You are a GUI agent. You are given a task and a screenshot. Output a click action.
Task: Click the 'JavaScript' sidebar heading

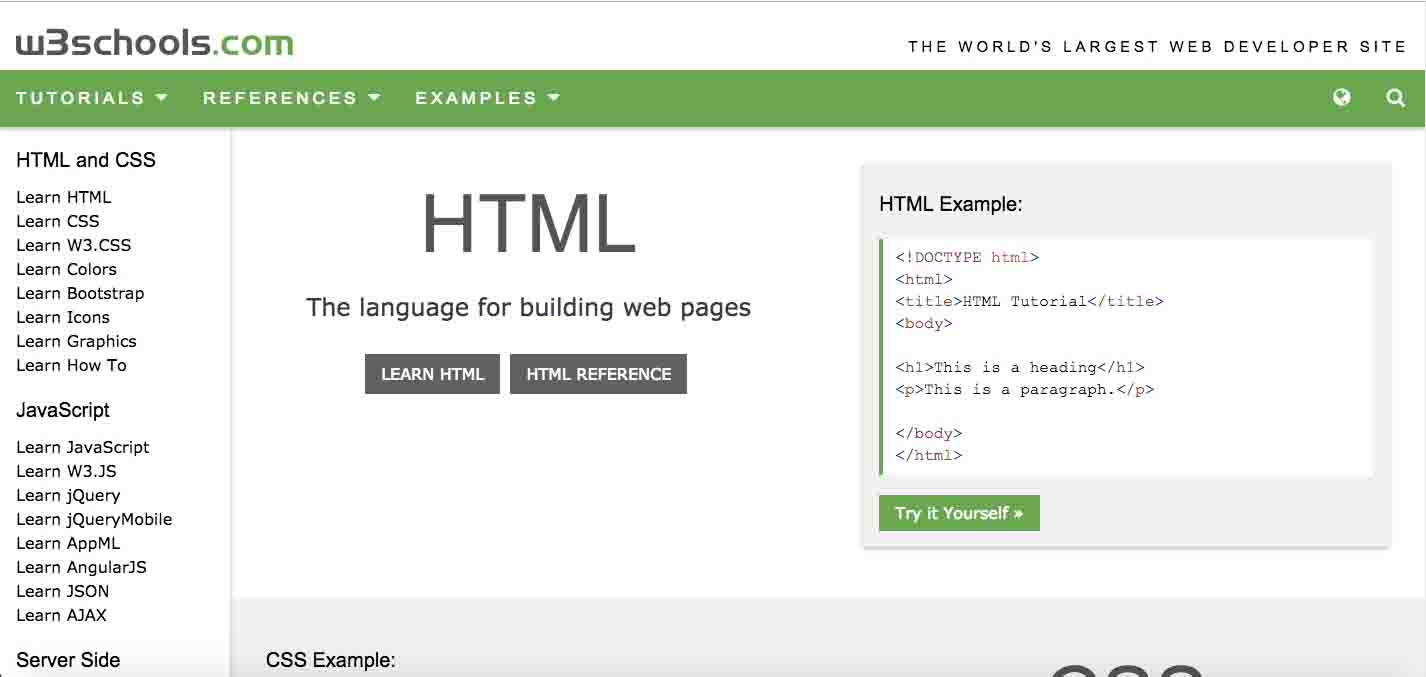[x=63, y=410]
